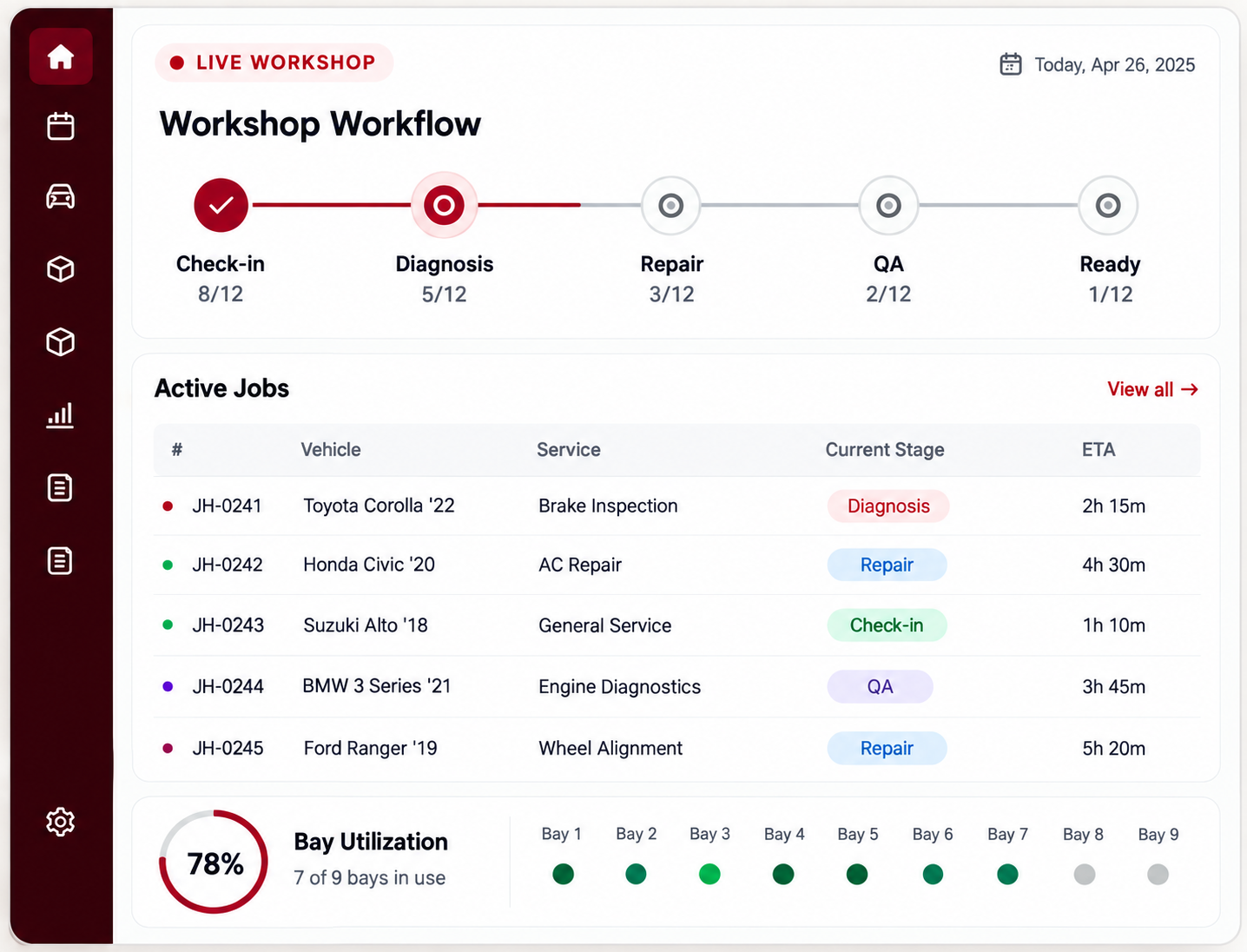Viewport: 1247px width, 952px height.
Task: Click the Bay 4 status dot
Action: point(783,874)
